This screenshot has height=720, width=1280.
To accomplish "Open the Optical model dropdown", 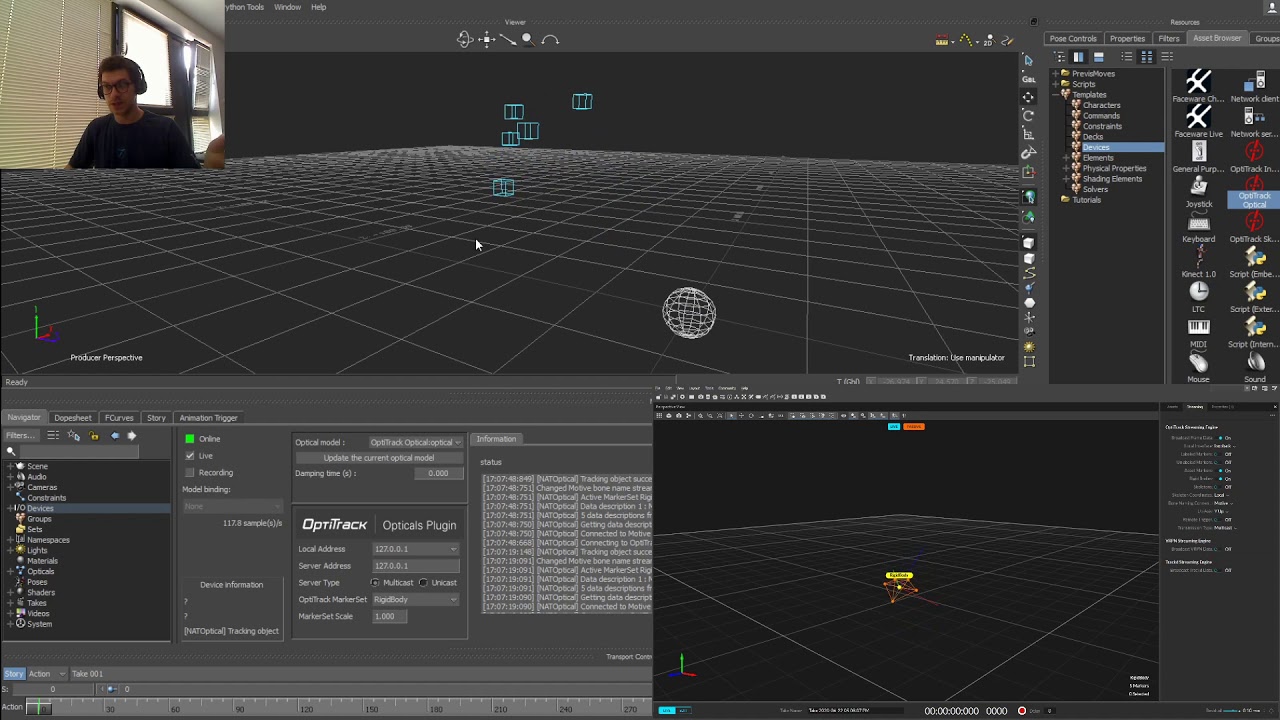I will tap(415, 442).
